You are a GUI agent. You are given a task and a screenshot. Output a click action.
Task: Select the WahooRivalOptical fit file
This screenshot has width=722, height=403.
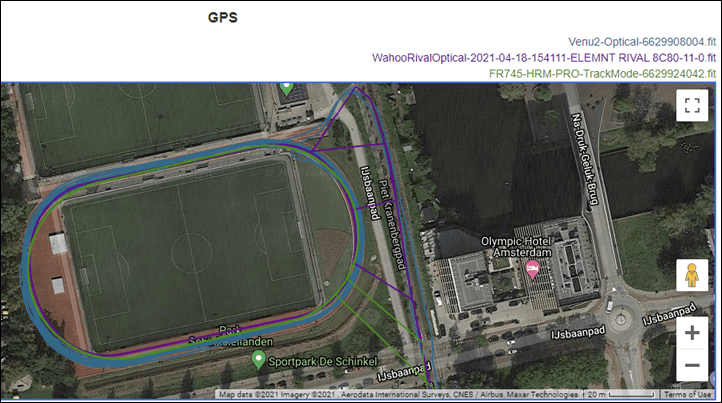tap(544, 58)
